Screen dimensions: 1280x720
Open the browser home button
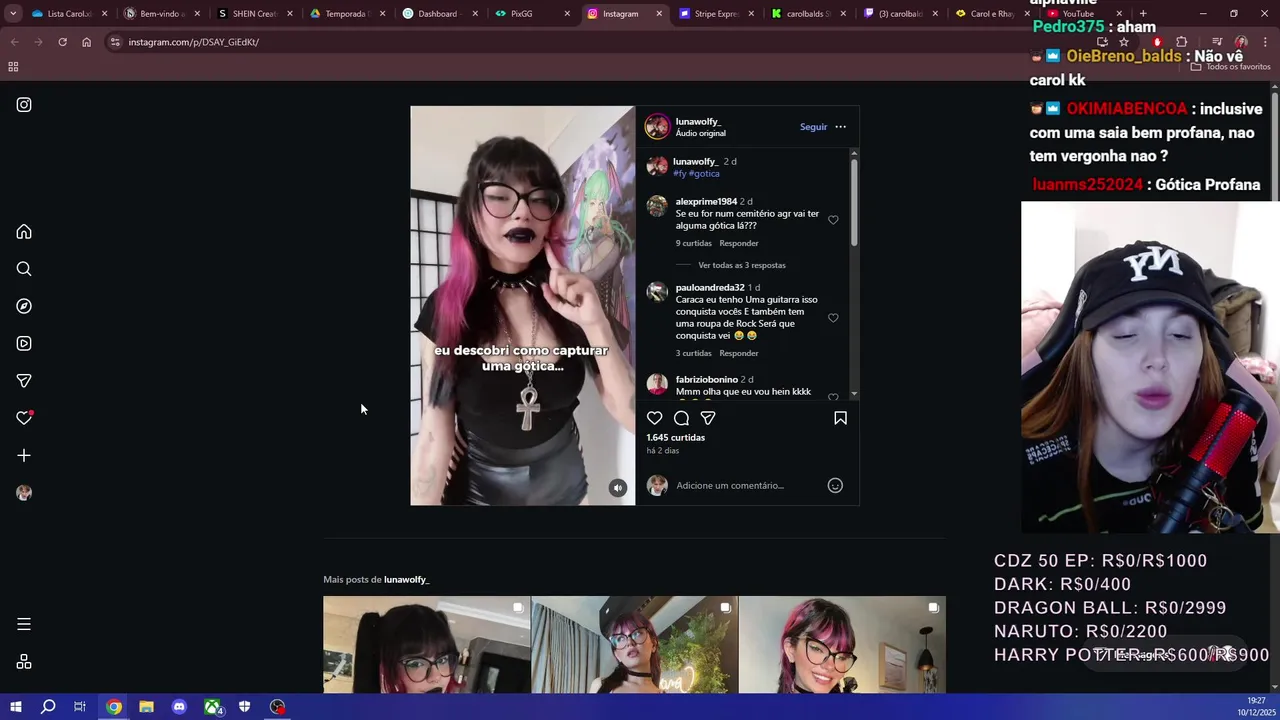pyautogui.click(x=86, y=42)
